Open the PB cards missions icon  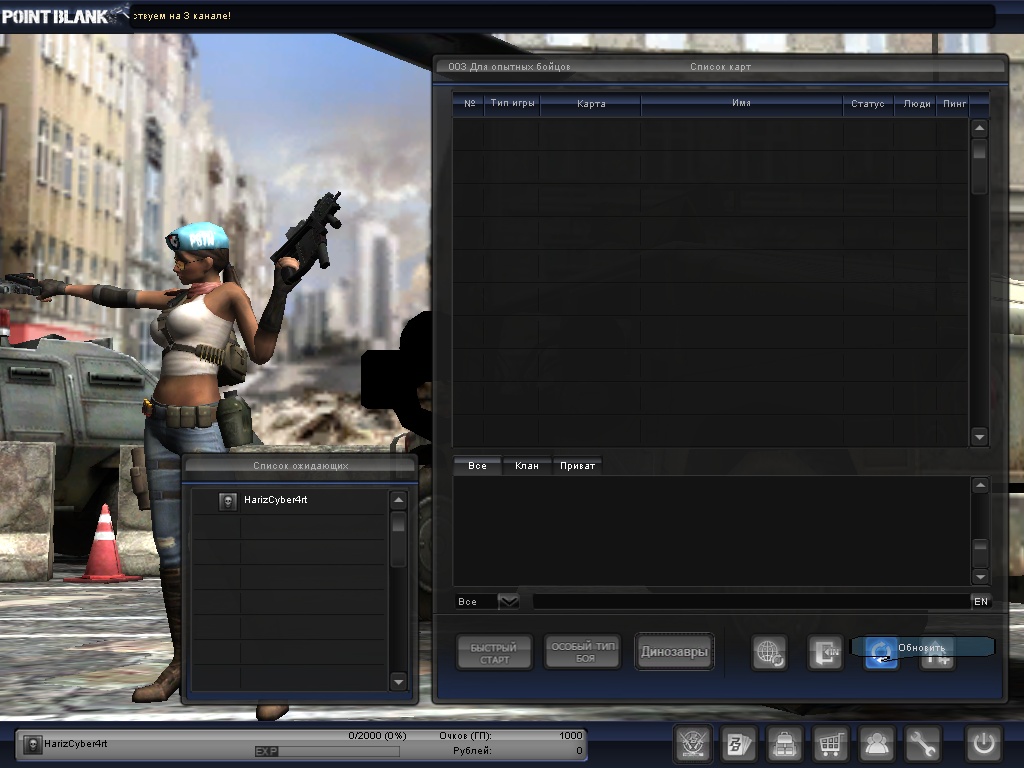pyautogui.click(x=739, y=743)
